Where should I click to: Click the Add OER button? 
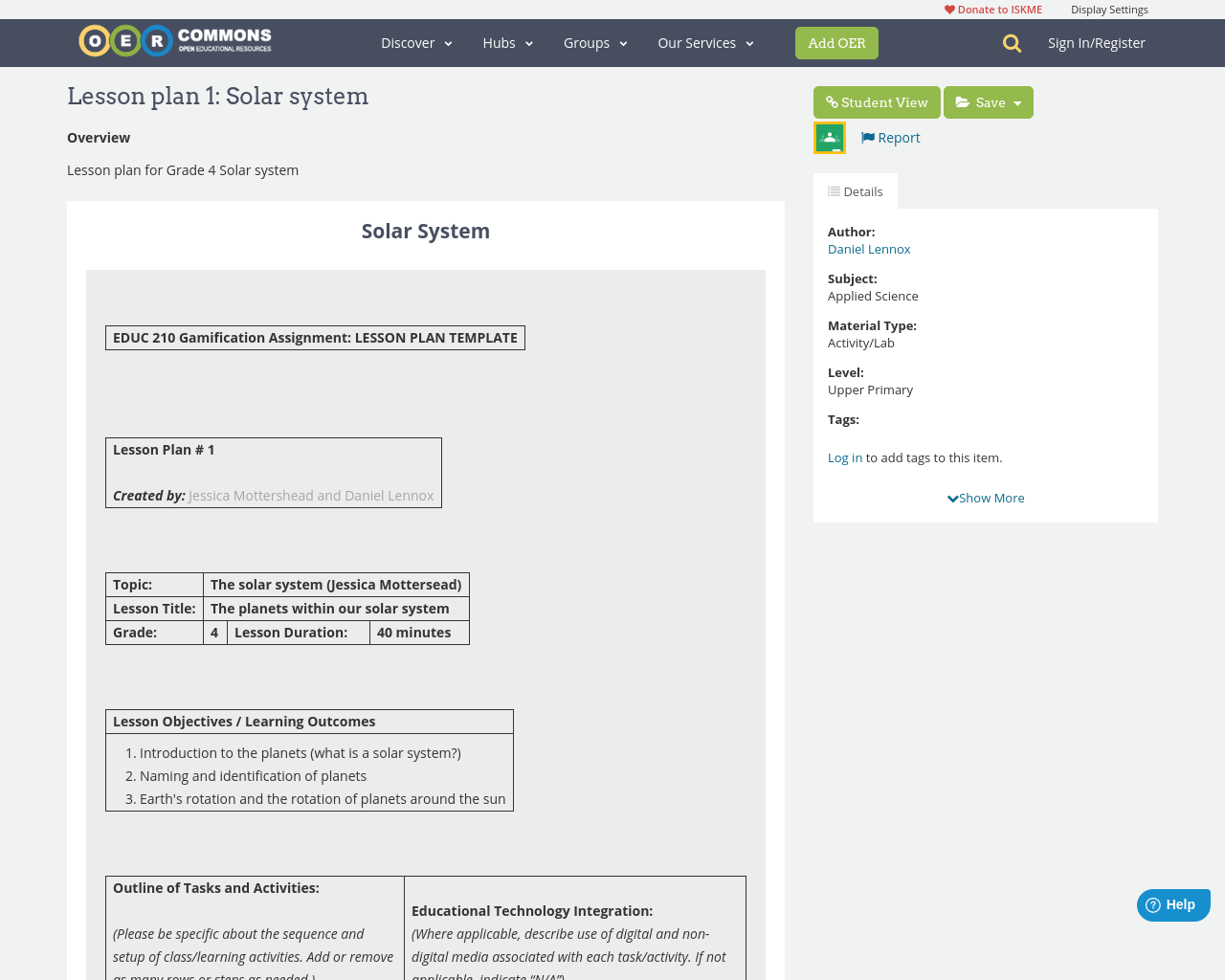(x=836, y=42)
